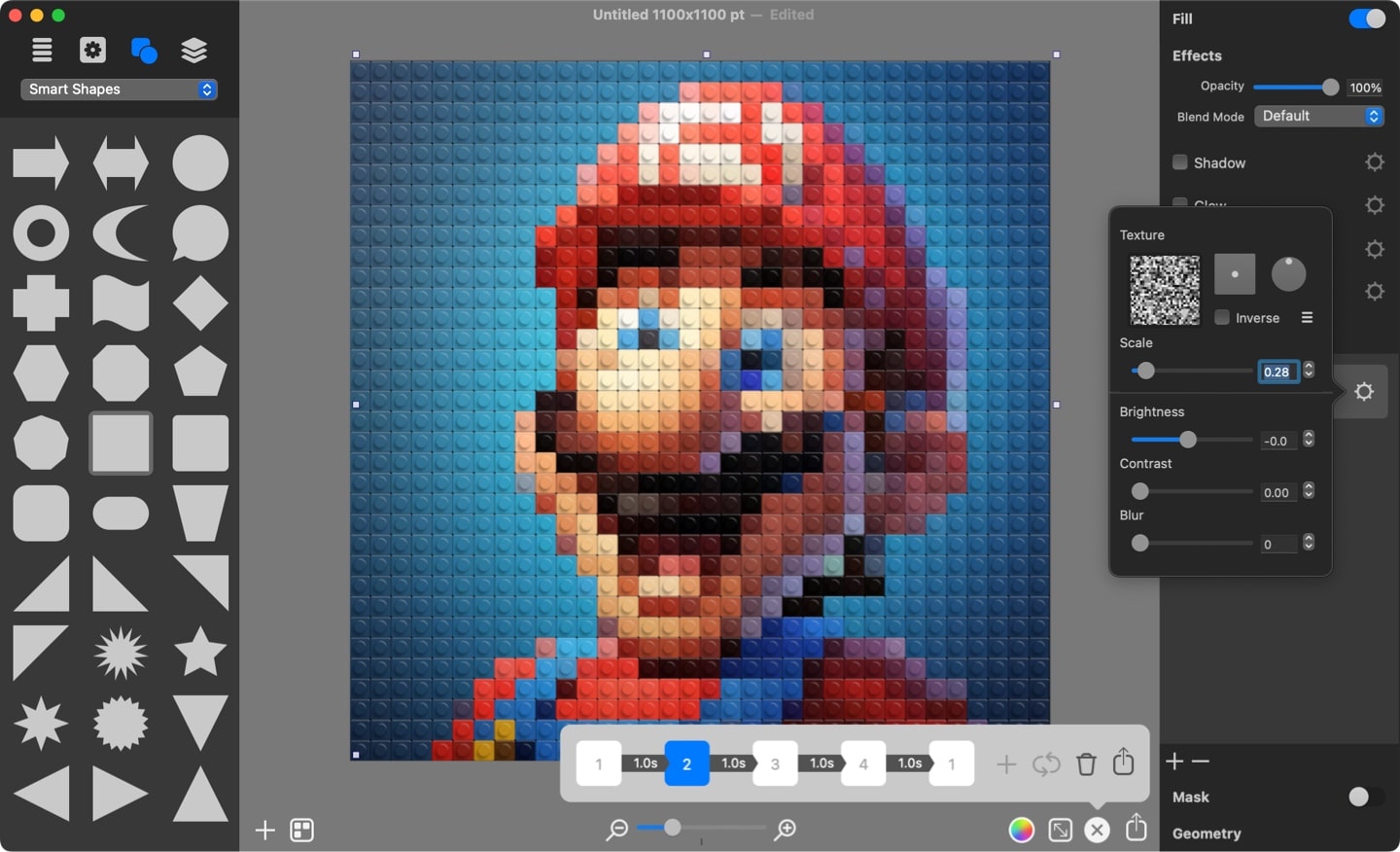Zoom in with the magnifier plus icon
This screenshot has width=1400, height=852.
[786, 830]
